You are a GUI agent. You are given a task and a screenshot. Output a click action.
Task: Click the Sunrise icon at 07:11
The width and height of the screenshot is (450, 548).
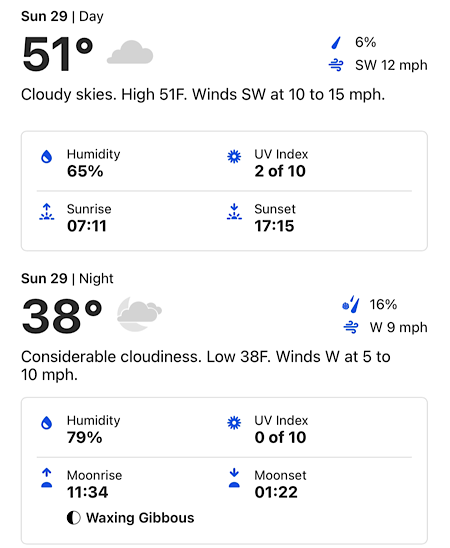[x=46, y=212]
